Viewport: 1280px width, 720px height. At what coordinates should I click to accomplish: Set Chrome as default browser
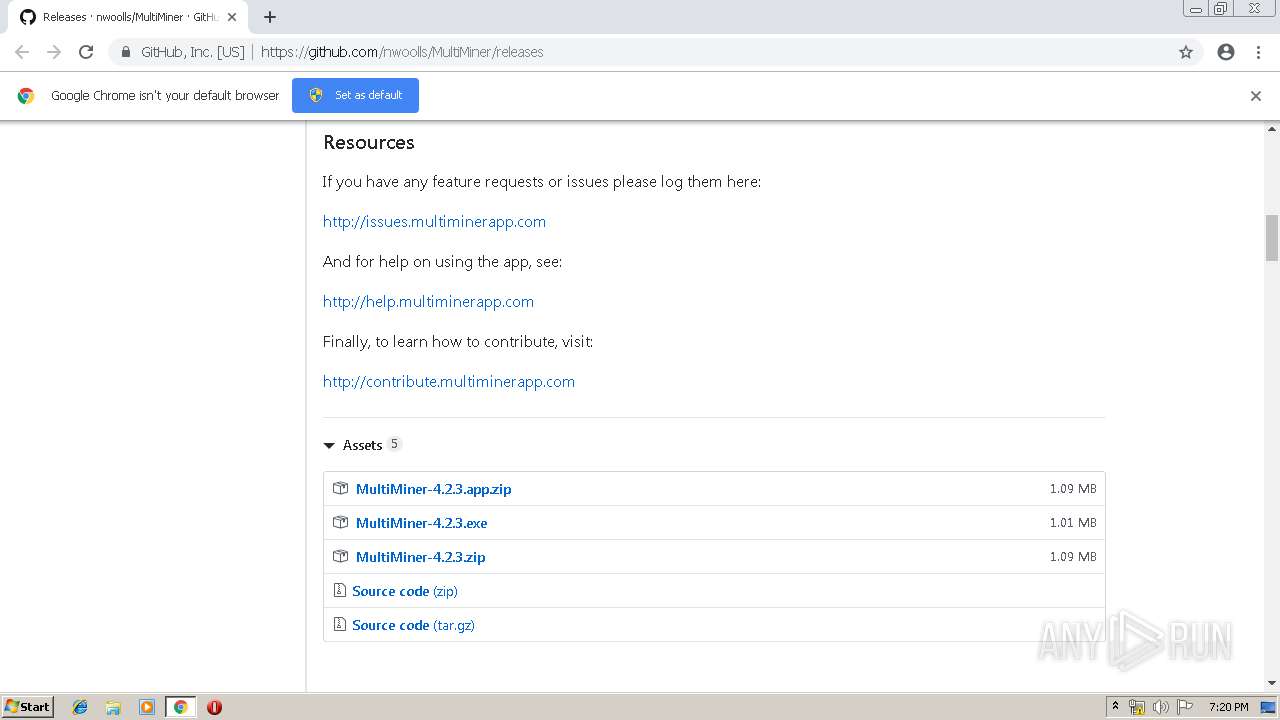click(x=355, y=95)
